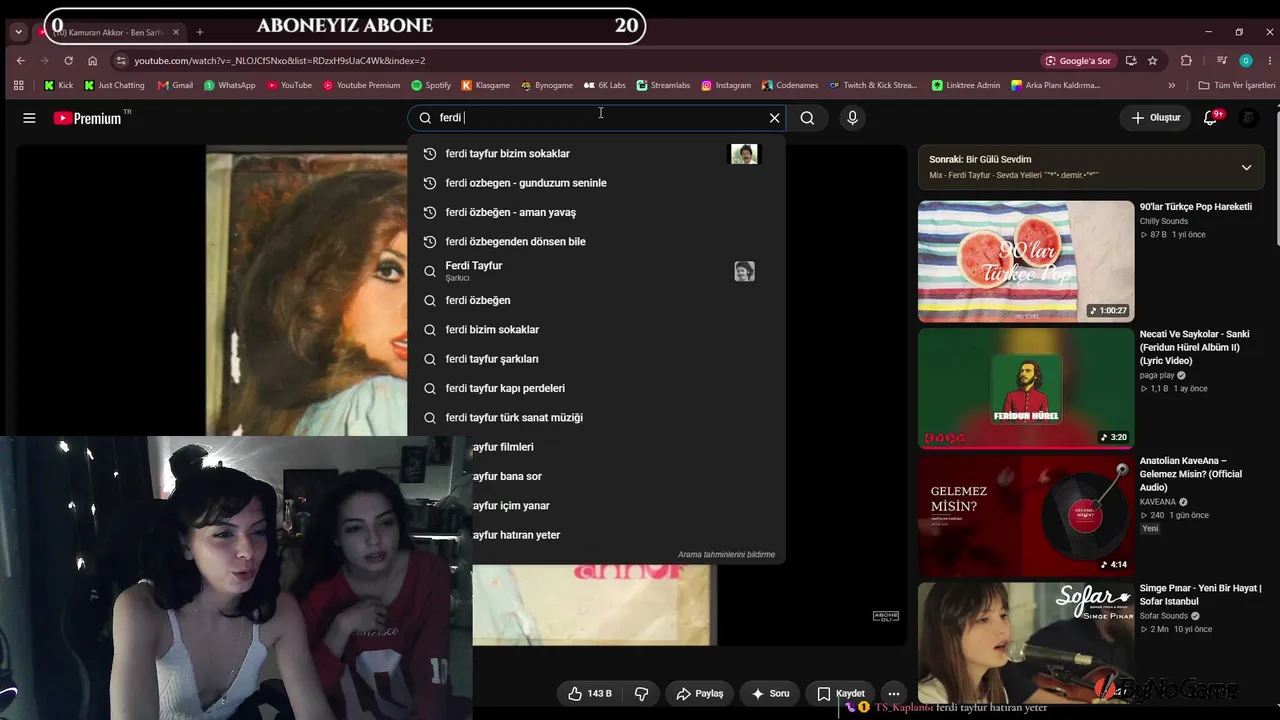Open the Oluştur create menu
The width and height of the screenshot is (1280, 720).
1156,118
